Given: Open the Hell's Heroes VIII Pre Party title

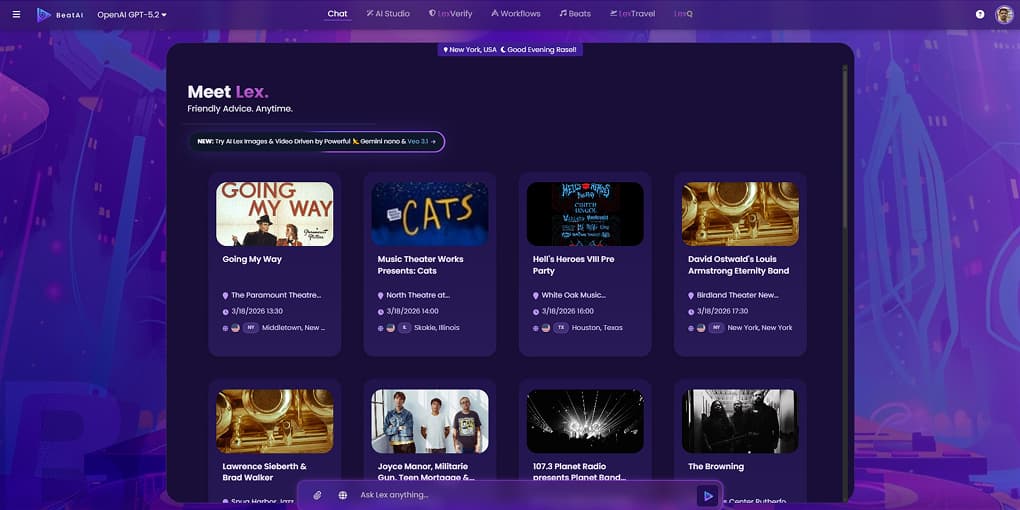Looking at the screenshot, I should 573,265.
